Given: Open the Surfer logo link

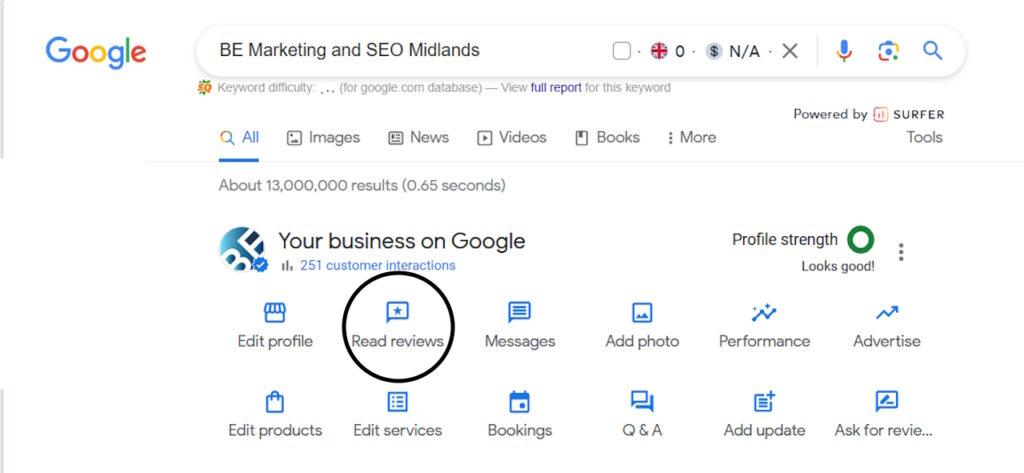Looking at the screenshot, I should 908,114.
